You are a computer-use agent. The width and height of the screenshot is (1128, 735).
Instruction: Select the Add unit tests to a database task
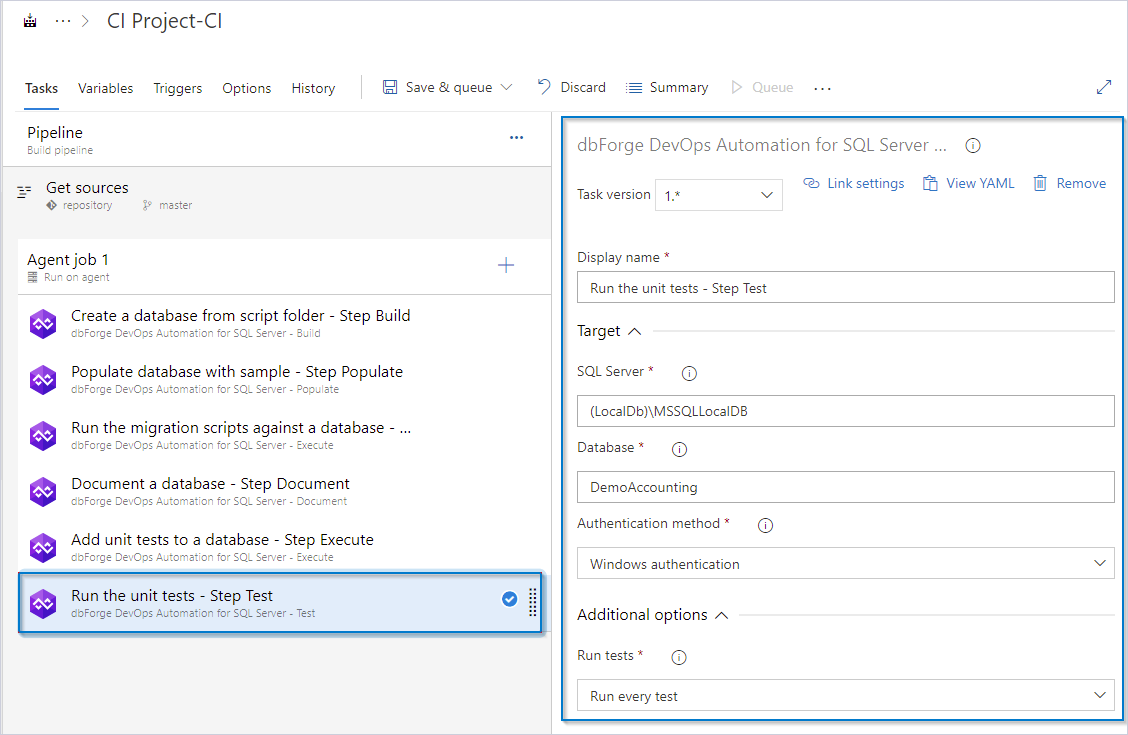point(283,547)
